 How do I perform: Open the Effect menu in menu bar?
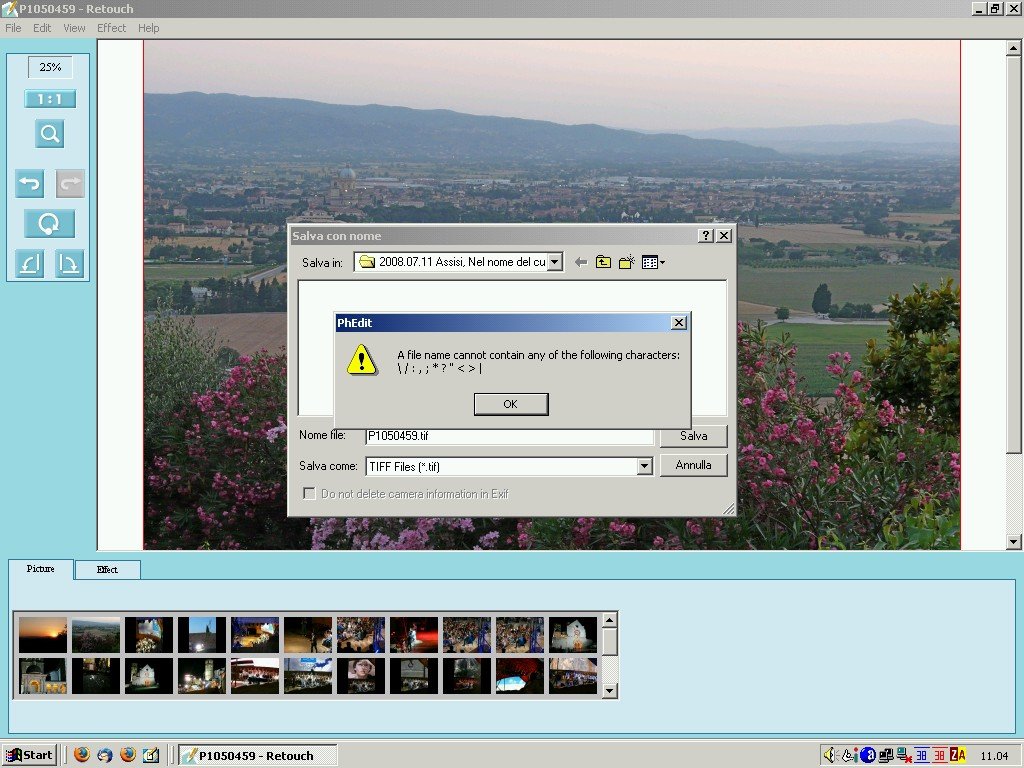tap(111, 28)
